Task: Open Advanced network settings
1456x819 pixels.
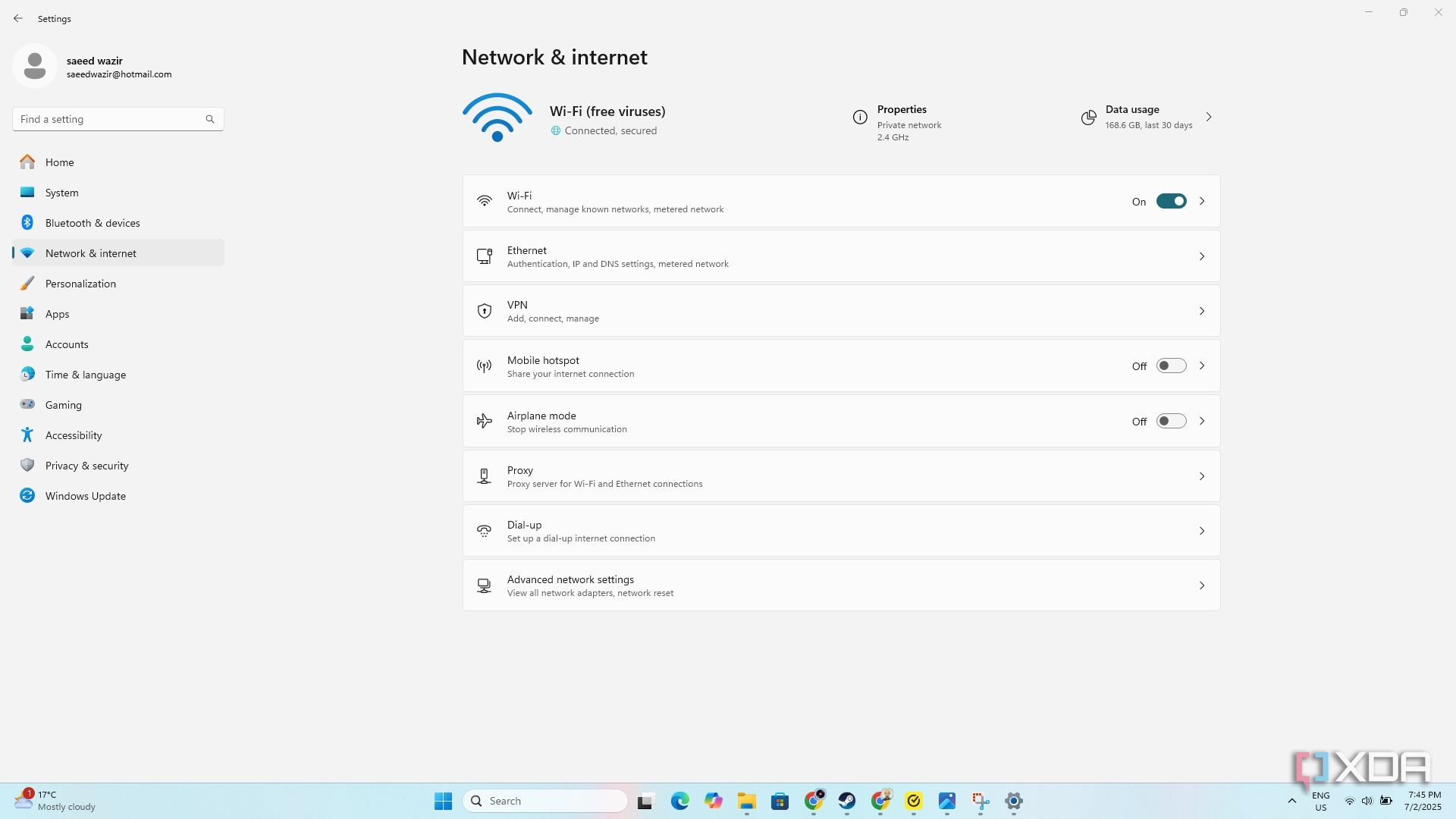Action: [x=841, y=585]
